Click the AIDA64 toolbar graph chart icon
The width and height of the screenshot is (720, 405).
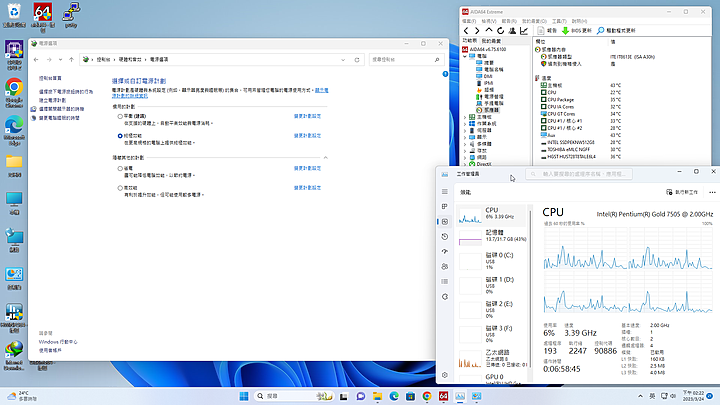coord(524,31)
